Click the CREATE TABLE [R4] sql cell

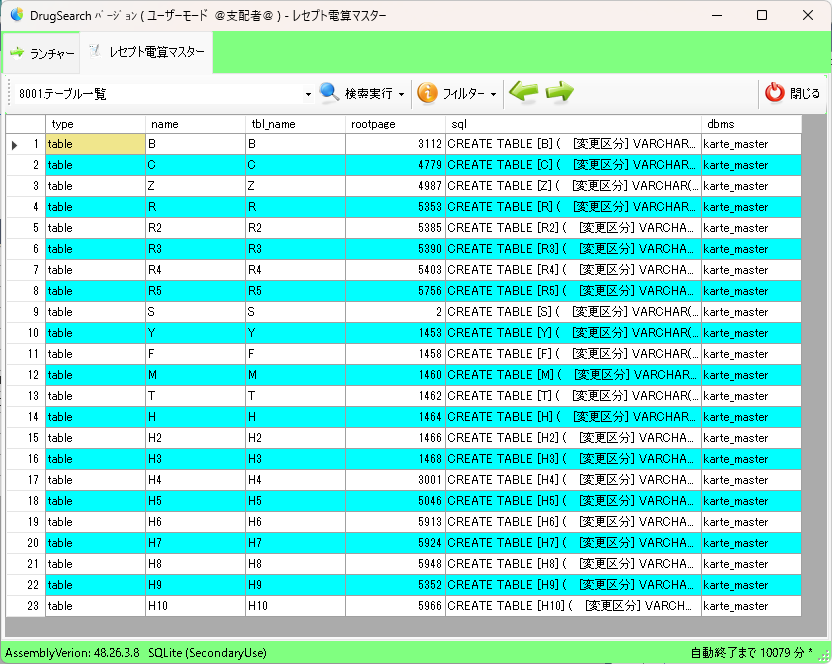pyautogui.click(x=574, y=270)
